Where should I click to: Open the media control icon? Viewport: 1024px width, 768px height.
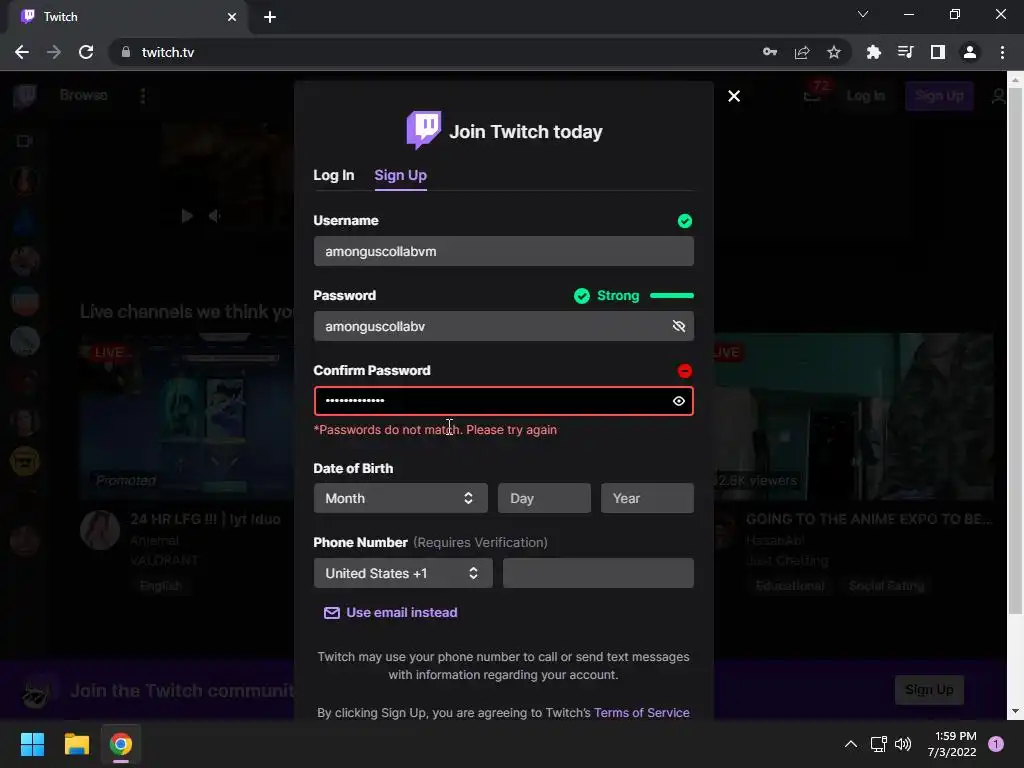[x=905, y=52]
